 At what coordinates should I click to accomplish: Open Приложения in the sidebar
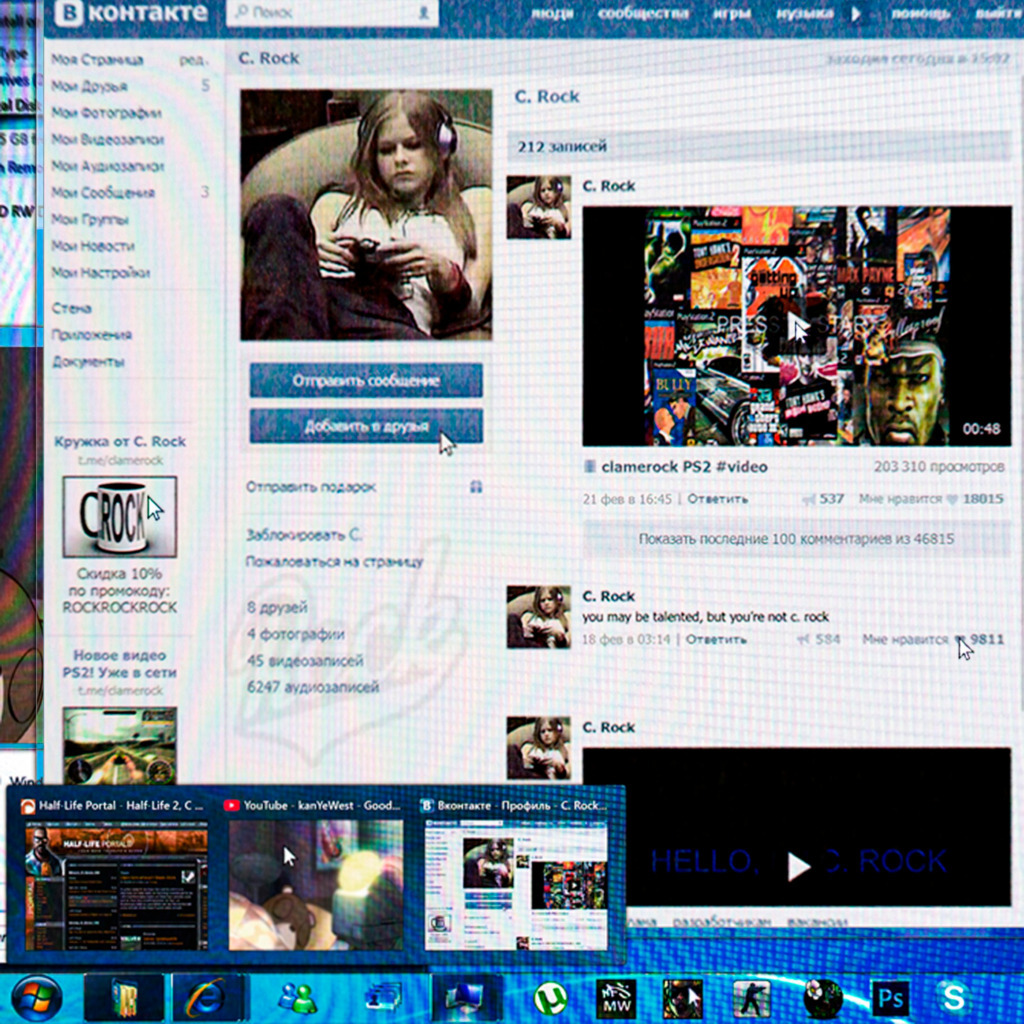point(91,335)
